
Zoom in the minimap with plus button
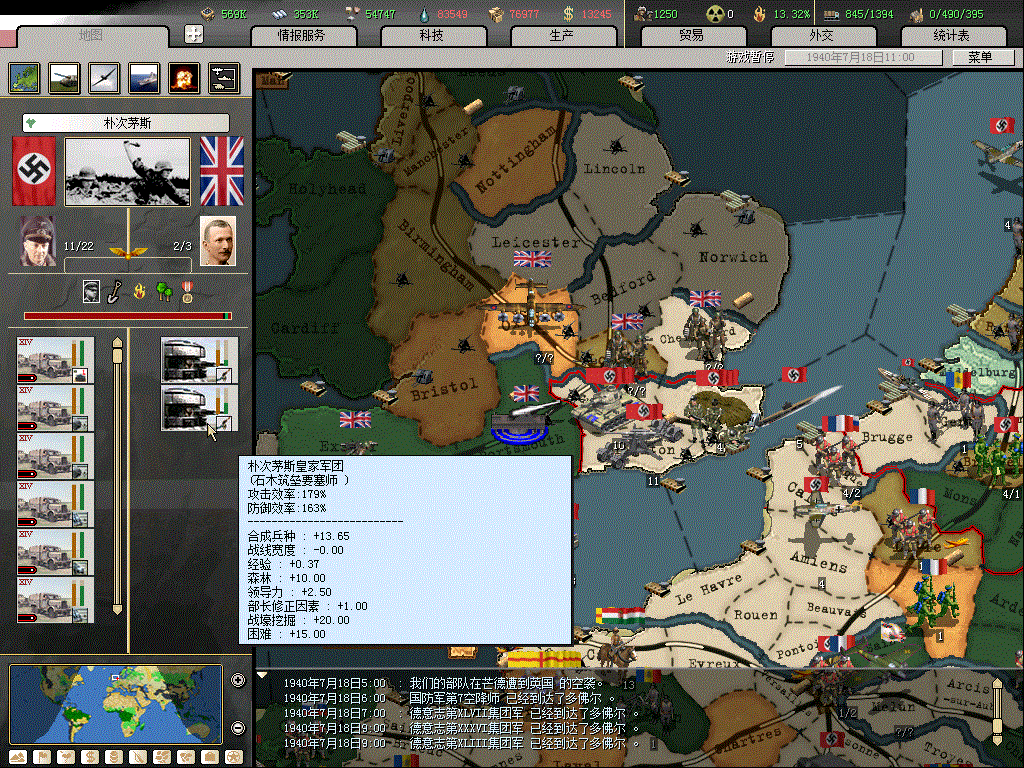pyautogui.click(x=238, y=680)
